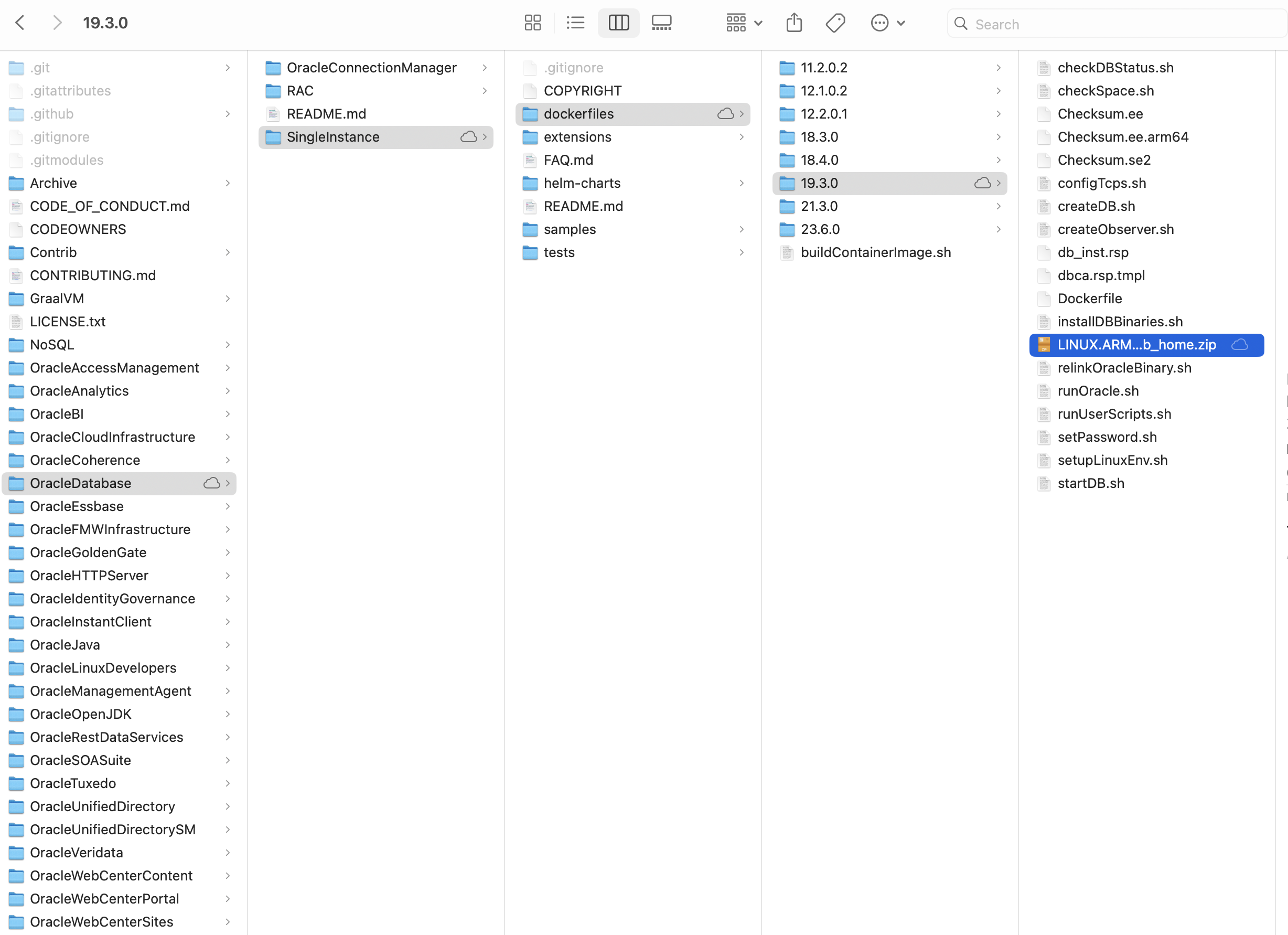1288x935 pixels.
Task: Select the 11.2.0.2 folder icon
Action: click(x=787, y=68)
